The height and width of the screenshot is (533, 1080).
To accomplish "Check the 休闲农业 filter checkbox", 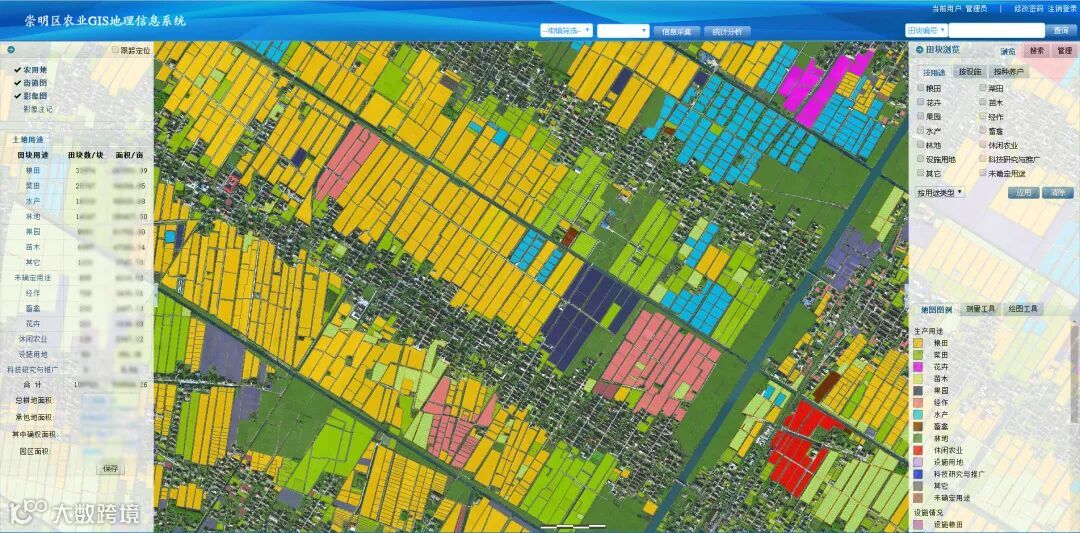I will tap(982, 145).
